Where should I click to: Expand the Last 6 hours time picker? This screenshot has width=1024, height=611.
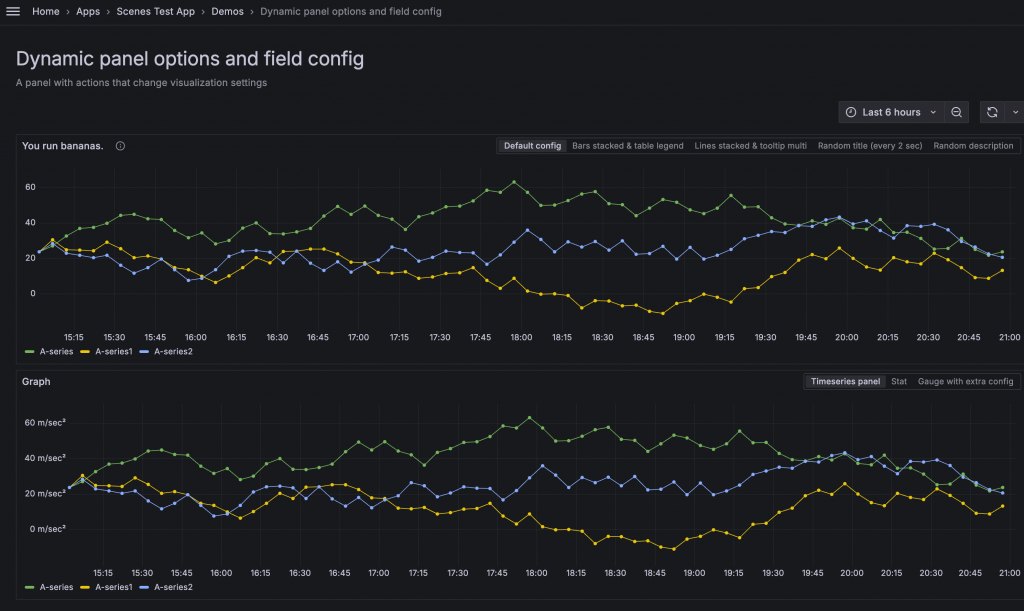click(891, 112)
